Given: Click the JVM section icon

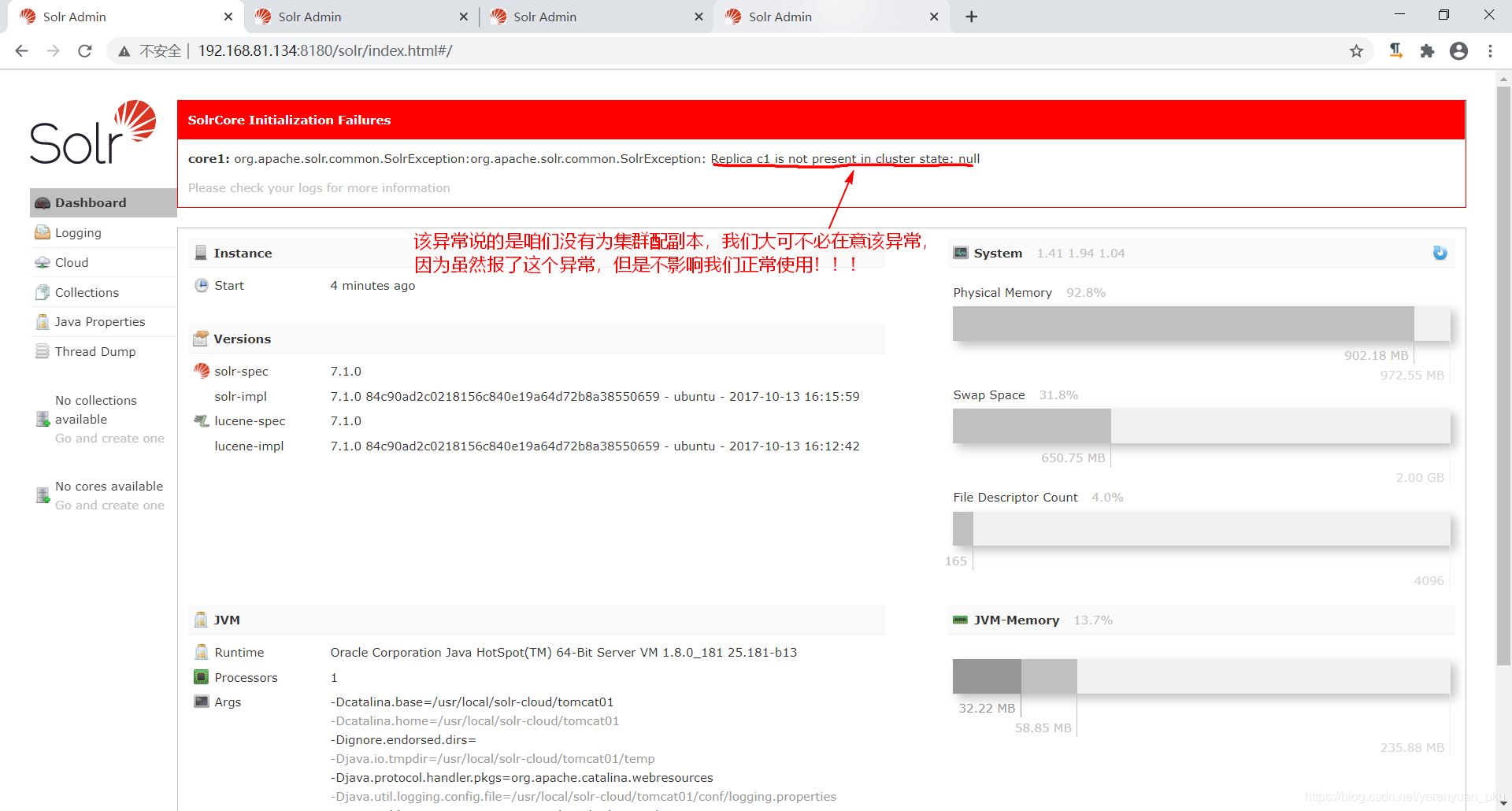Looking at the screenshot, I should [201, 620].
